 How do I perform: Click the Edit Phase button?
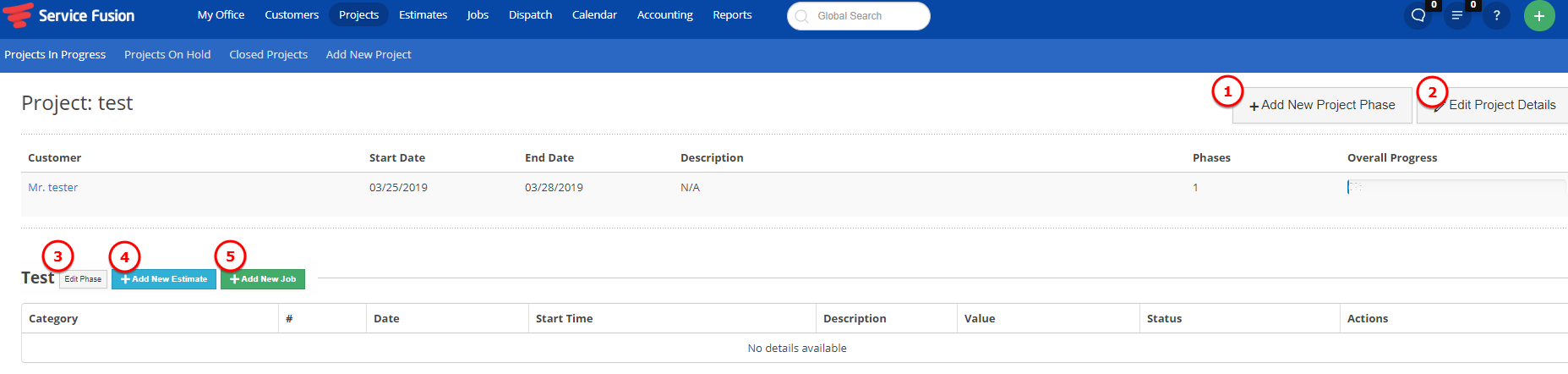tap(83, 279)
